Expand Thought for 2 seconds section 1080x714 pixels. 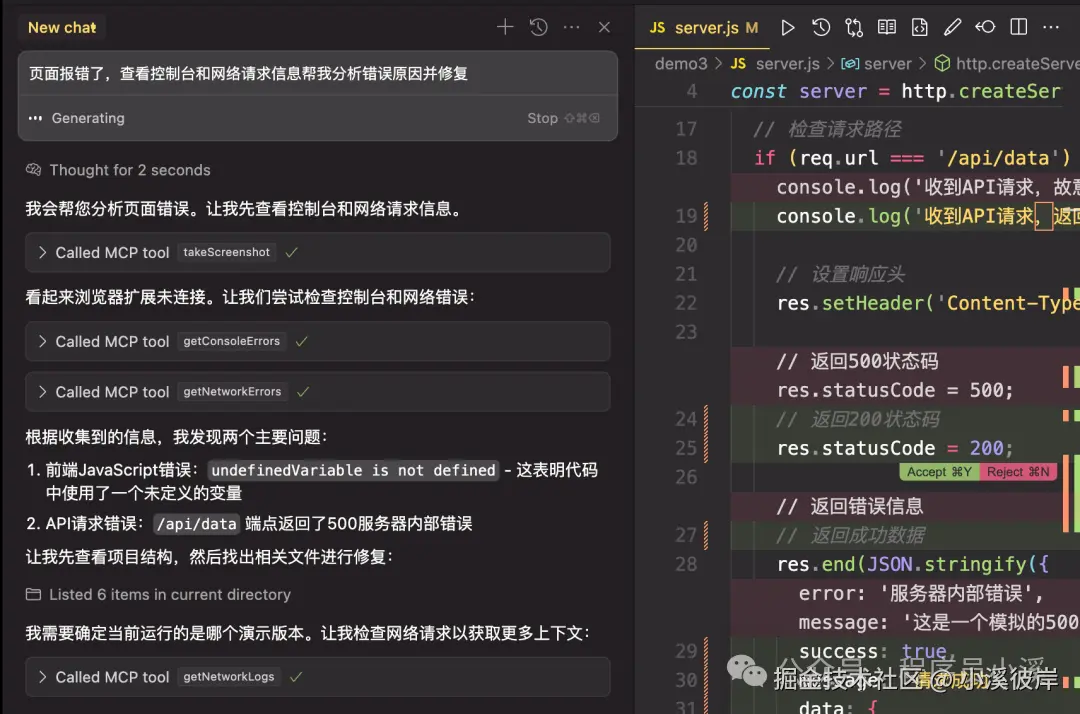pos(129,170)
